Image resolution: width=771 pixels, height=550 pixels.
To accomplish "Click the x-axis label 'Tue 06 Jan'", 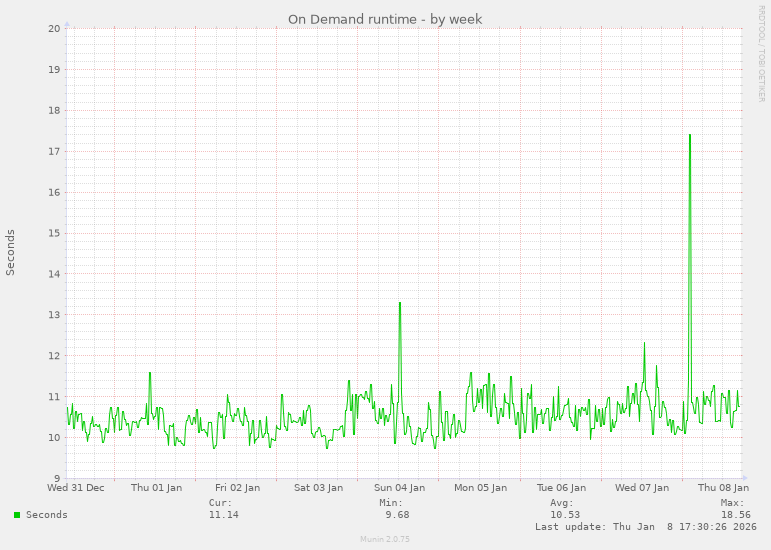I will [x=561, y=488].
